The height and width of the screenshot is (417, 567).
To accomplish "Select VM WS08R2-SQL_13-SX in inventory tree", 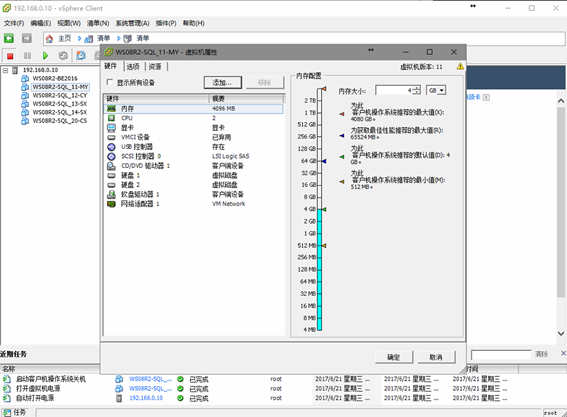I will click(x=60, y=104).
